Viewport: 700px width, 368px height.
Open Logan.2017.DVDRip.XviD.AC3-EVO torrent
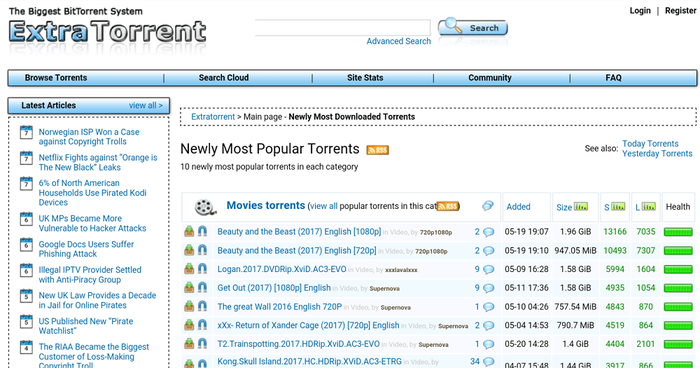coord(282,269)
